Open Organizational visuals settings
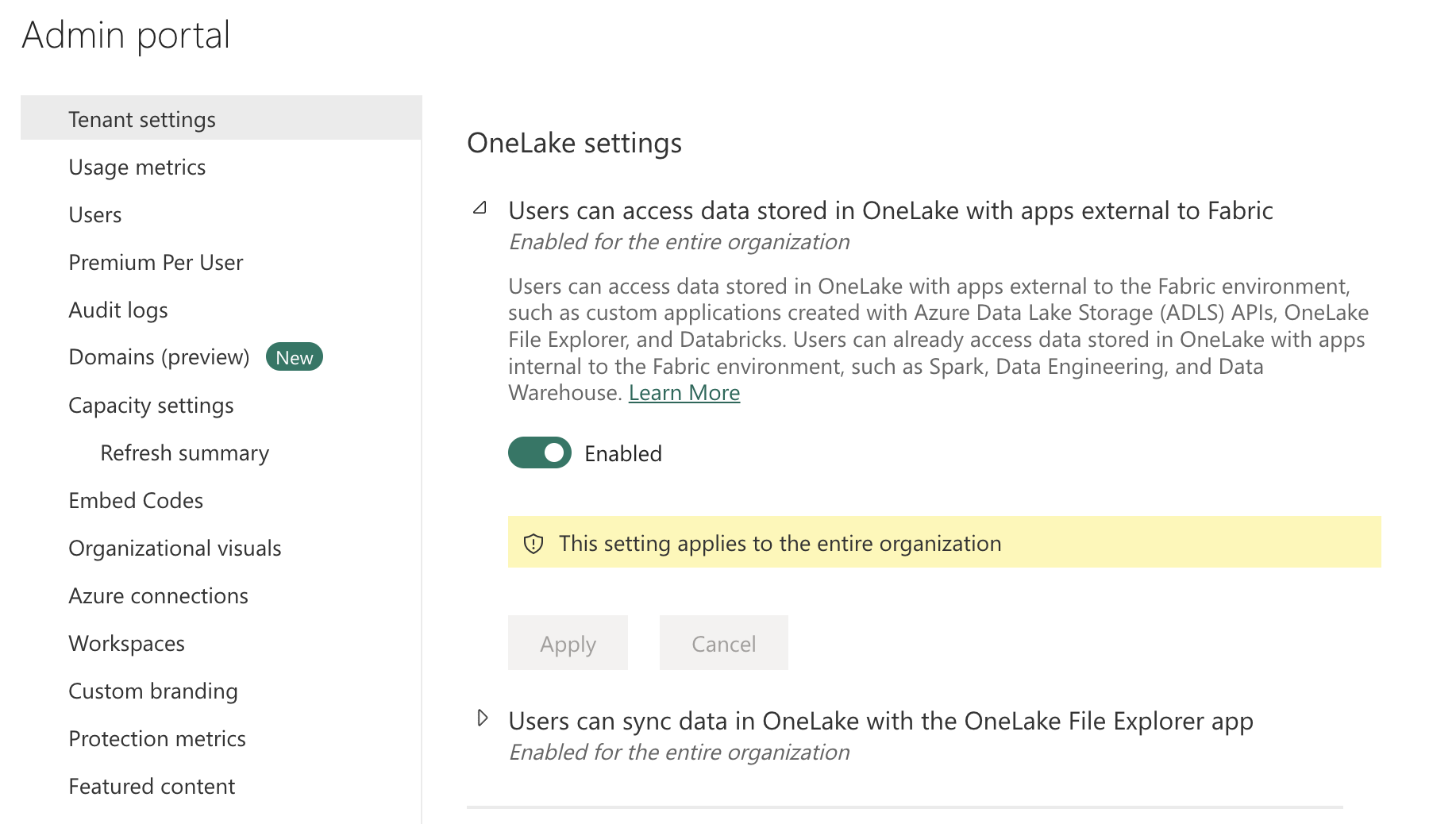This screenshot has width=1456, height=824. coord(175,548)
